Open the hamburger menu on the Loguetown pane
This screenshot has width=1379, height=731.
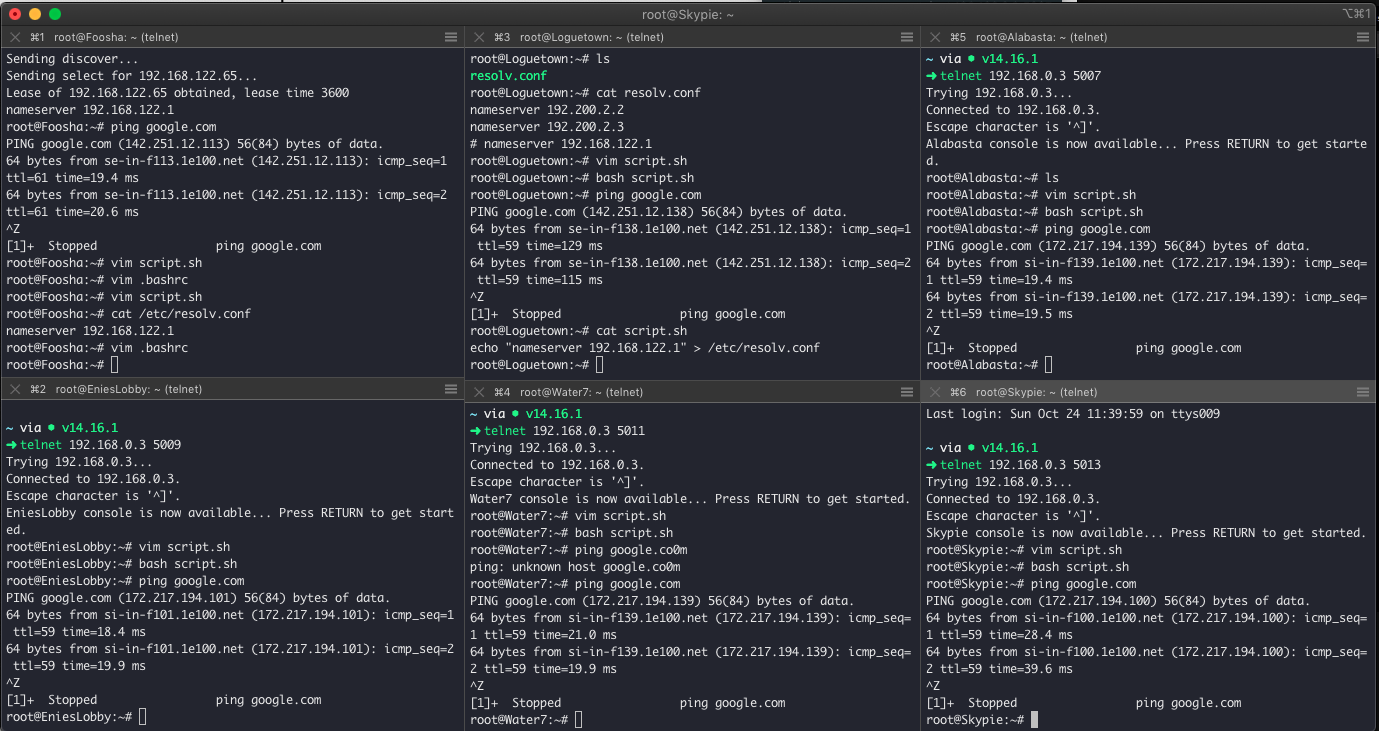pos(906,36)
